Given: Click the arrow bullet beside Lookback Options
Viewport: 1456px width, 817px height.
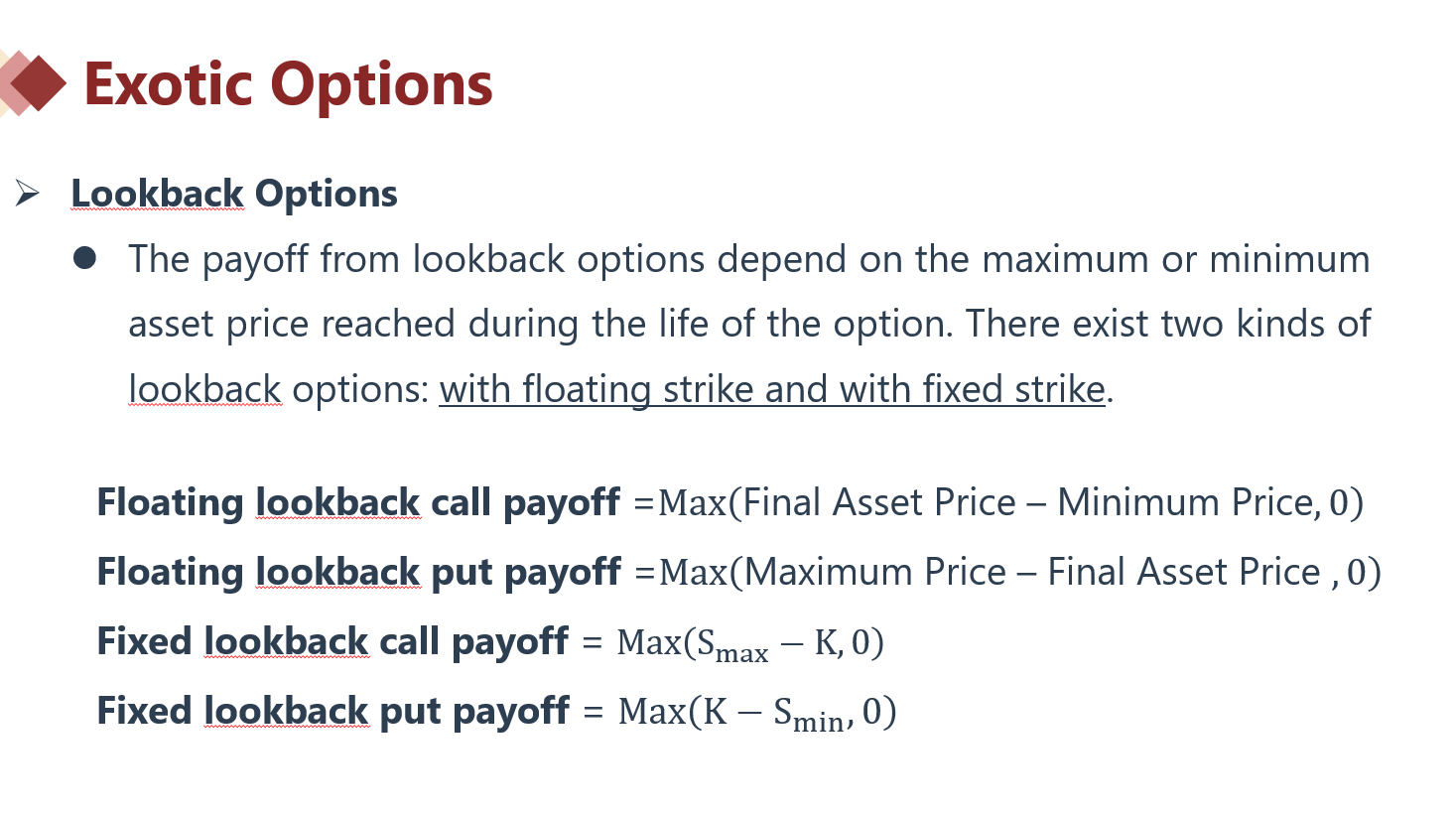Looking at the screenshot, I should click(27, 194).
